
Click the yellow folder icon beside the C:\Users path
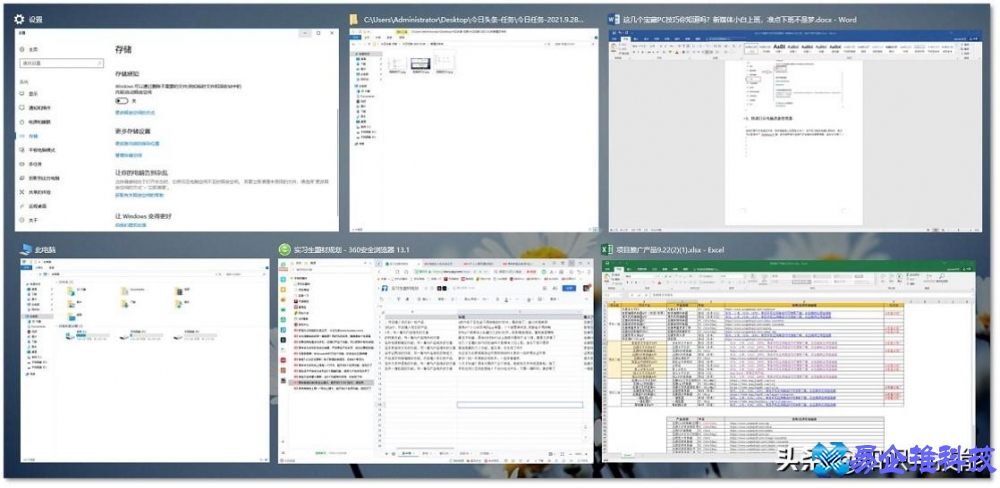pyautogui.click(x=353, y=20)
